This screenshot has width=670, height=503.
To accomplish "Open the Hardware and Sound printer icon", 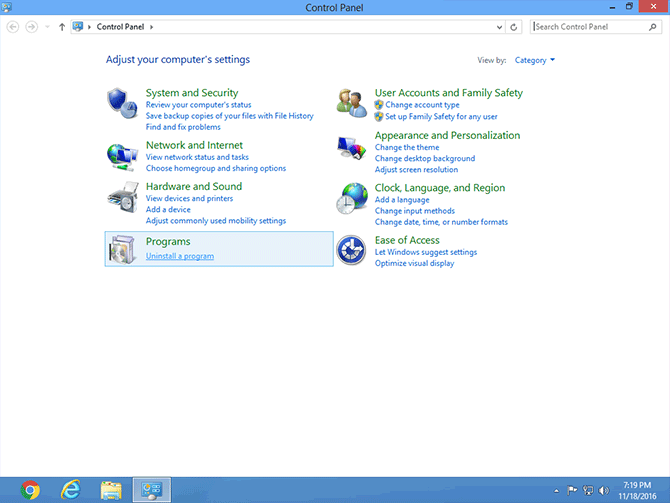I will (x=123, y=197).
